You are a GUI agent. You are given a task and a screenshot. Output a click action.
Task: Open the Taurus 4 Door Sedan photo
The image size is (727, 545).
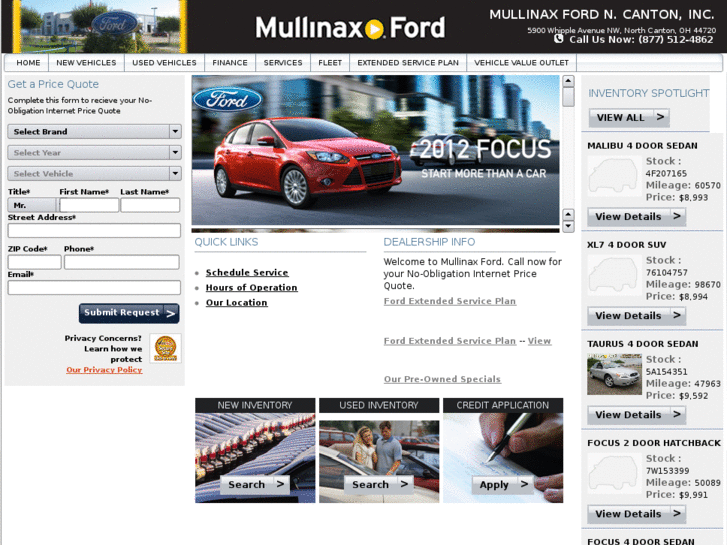click(x=614, y=374)
